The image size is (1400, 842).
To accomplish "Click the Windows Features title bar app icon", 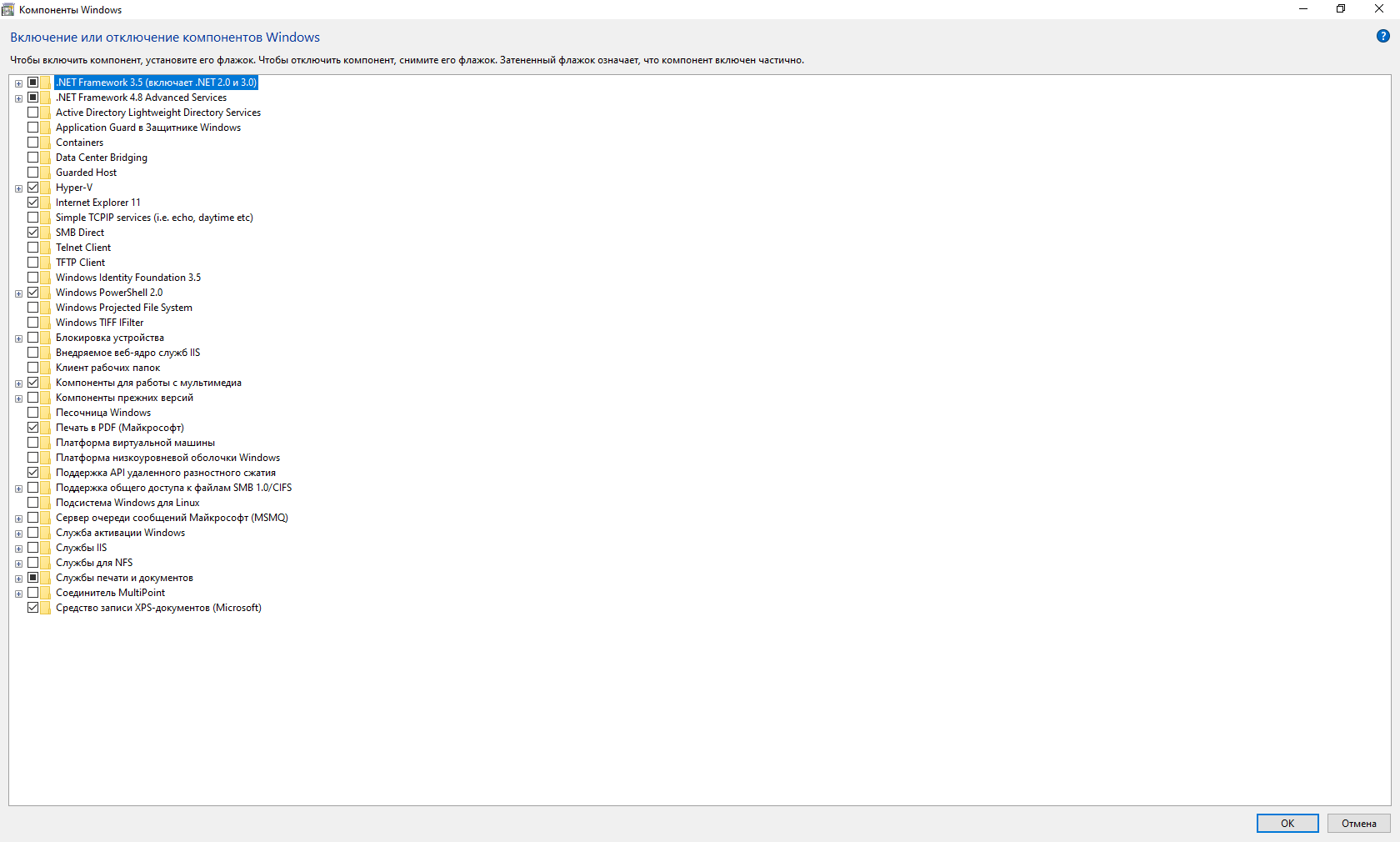I will click(x=8, y=9).
